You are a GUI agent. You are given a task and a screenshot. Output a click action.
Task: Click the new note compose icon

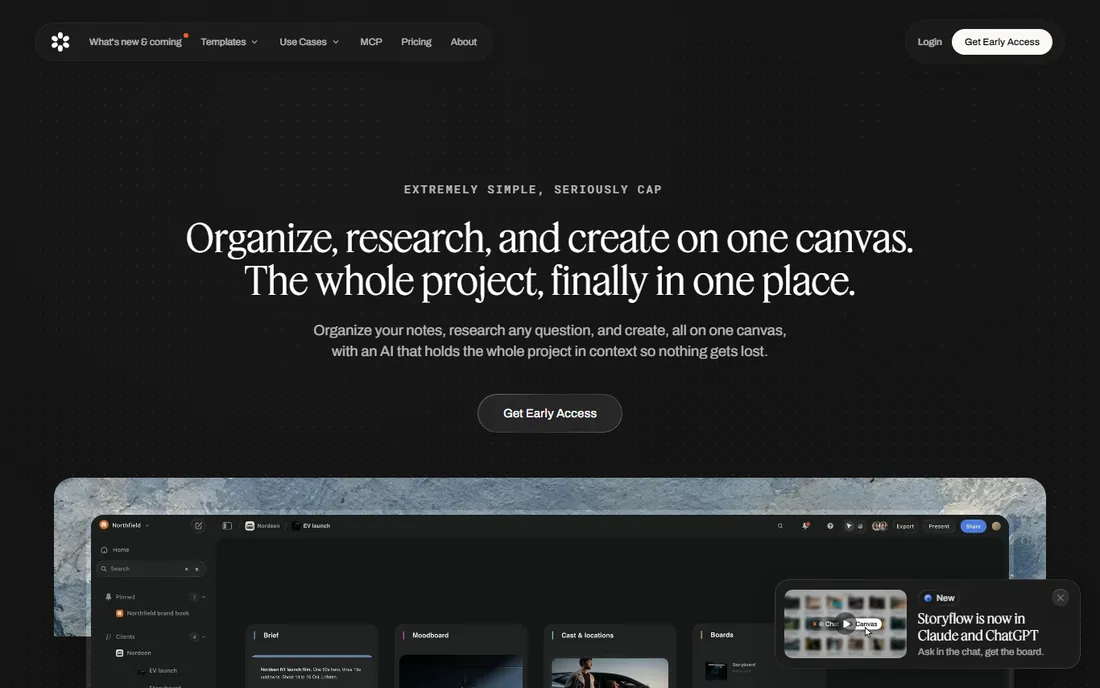199,526
